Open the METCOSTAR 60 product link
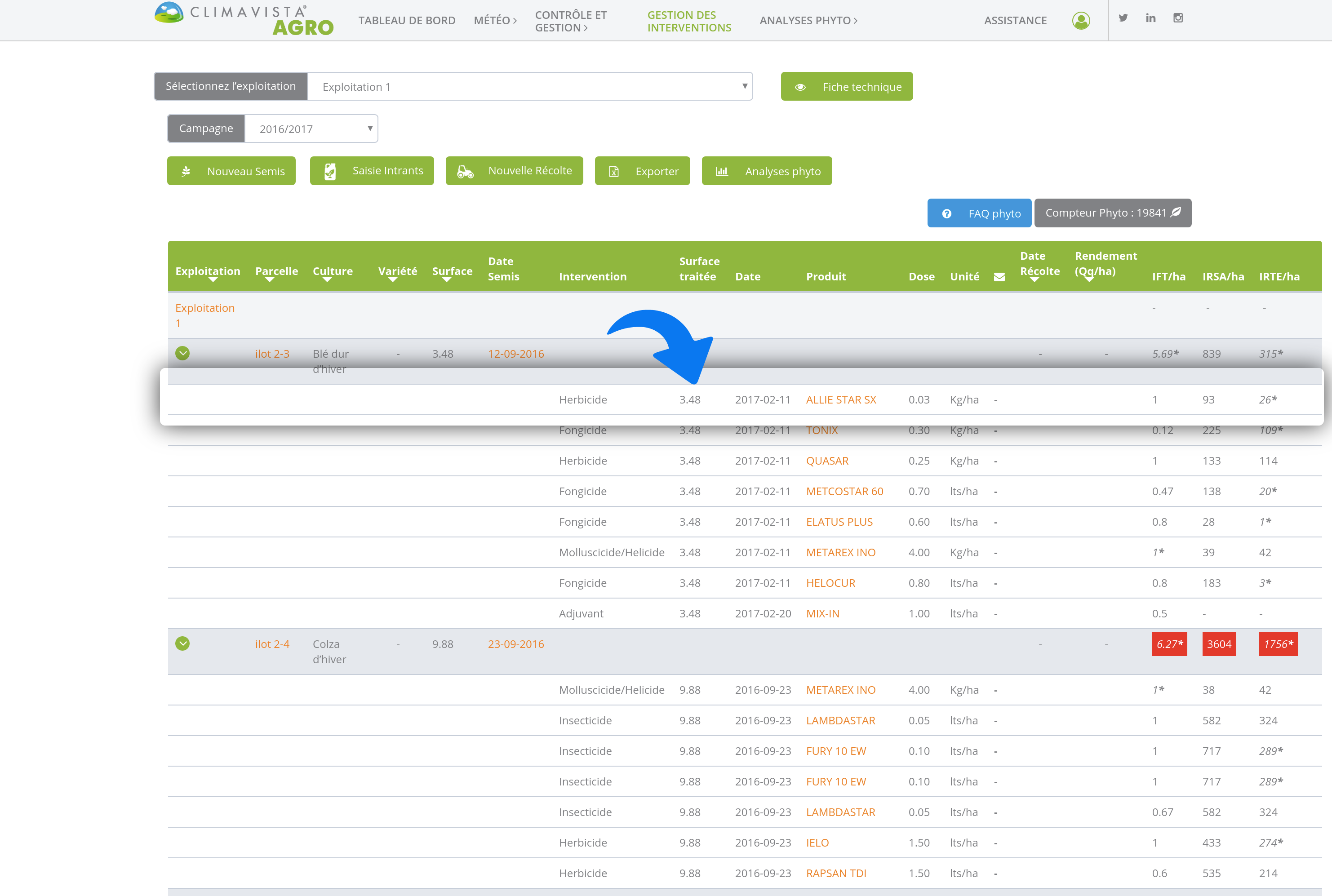 click(x=844, y=492)
